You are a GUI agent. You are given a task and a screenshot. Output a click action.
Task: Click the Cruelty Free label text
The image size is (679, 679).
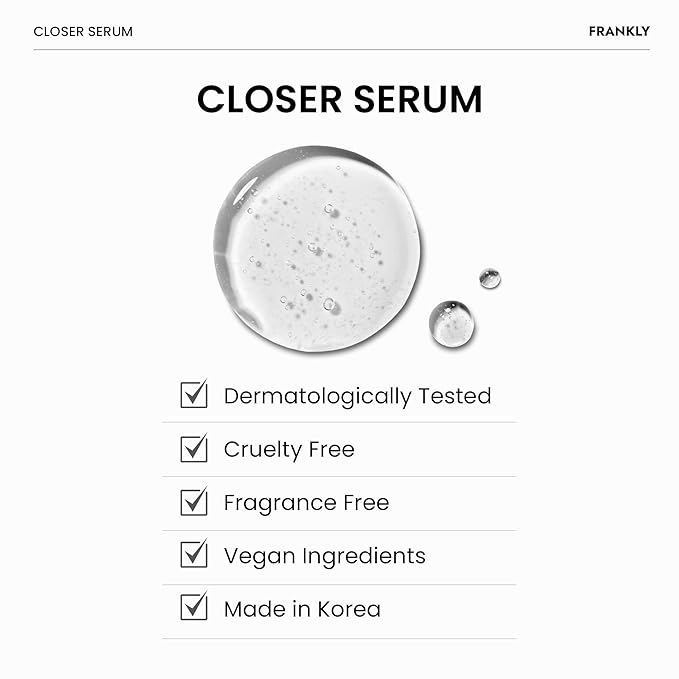(x=289, y=450)
